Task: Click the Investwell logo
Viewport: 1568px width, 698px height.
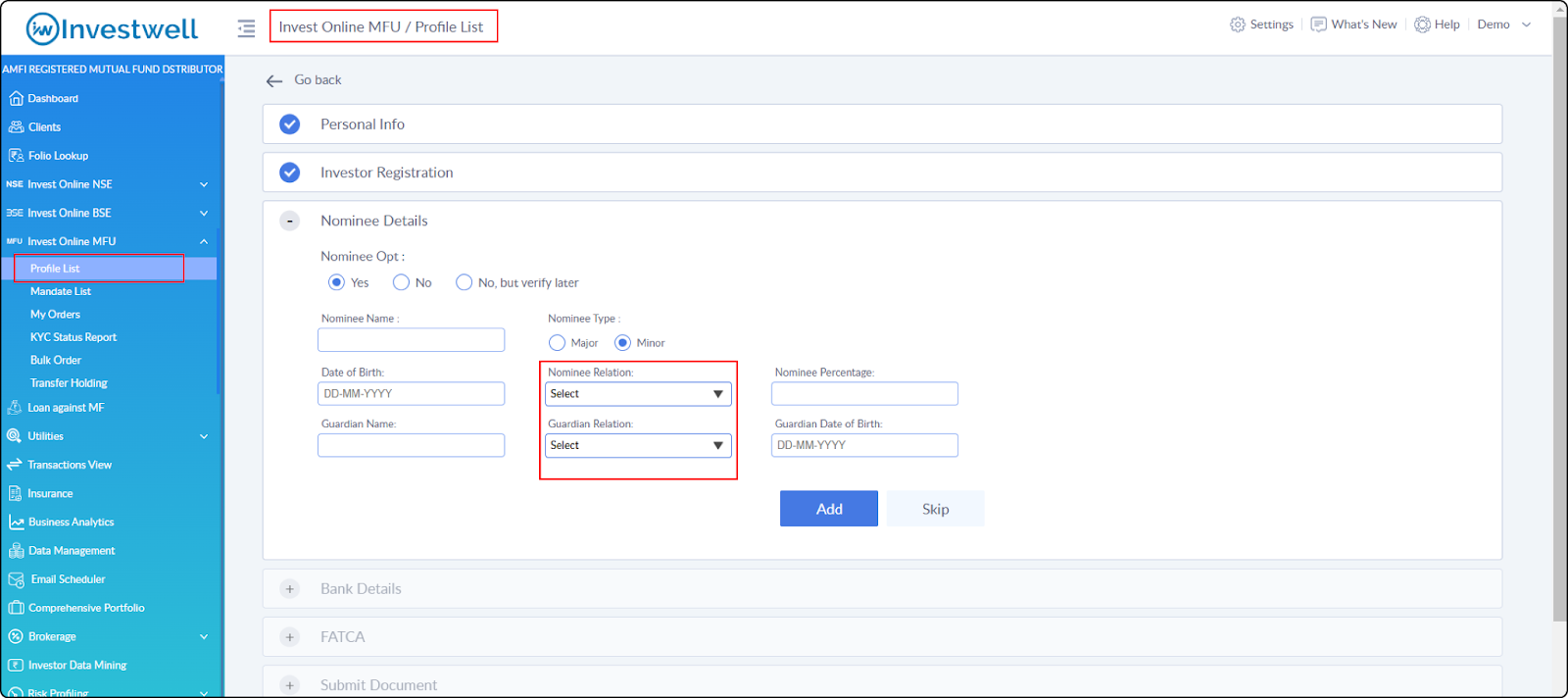Action: pos(112,28)
